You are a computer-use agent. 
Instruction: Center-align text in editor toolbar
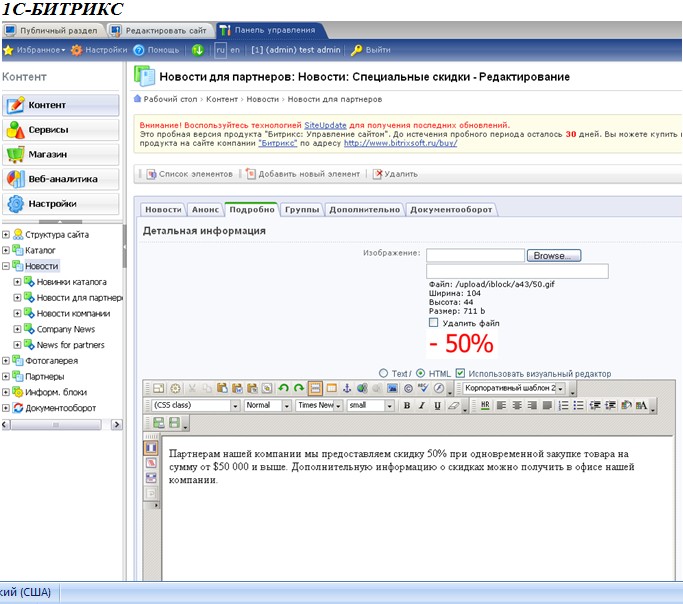pos(517,405)
